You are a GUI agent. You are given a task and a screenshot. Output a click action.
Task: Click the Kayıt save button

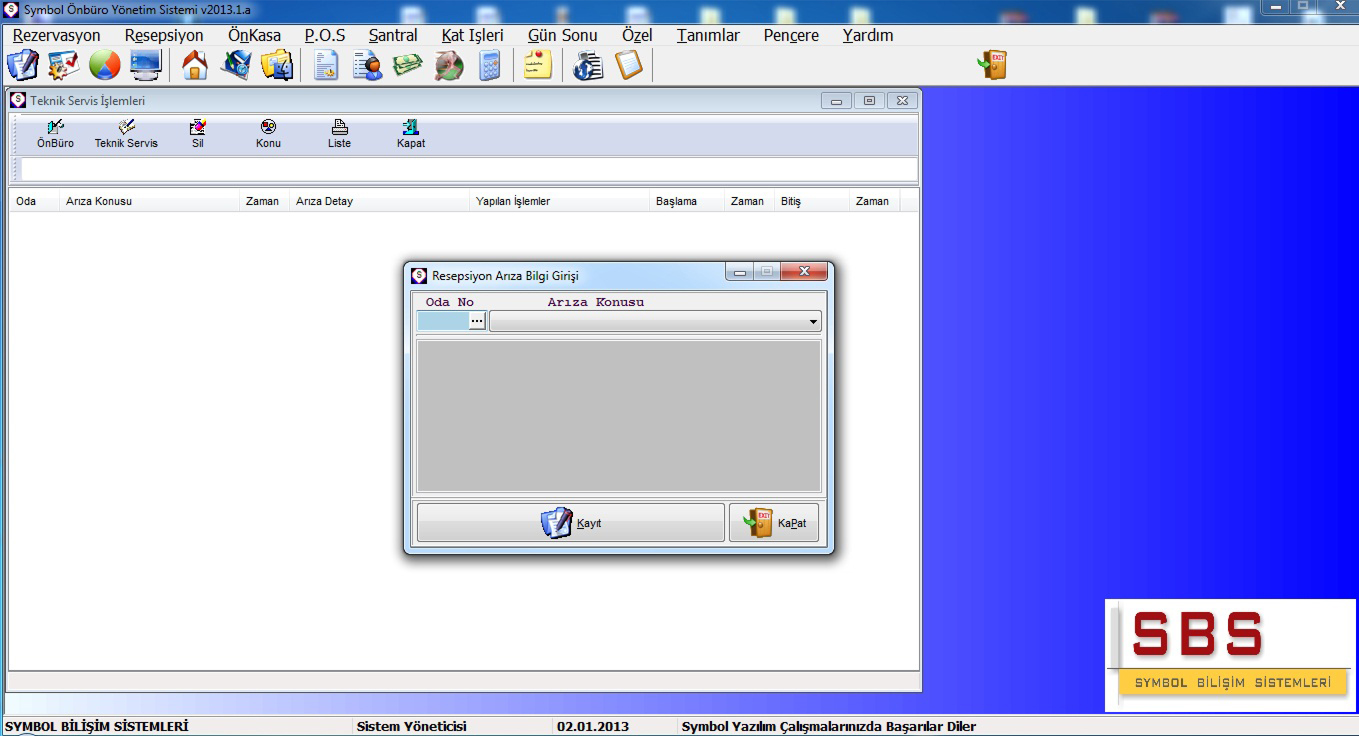click(x=570, y=523)
